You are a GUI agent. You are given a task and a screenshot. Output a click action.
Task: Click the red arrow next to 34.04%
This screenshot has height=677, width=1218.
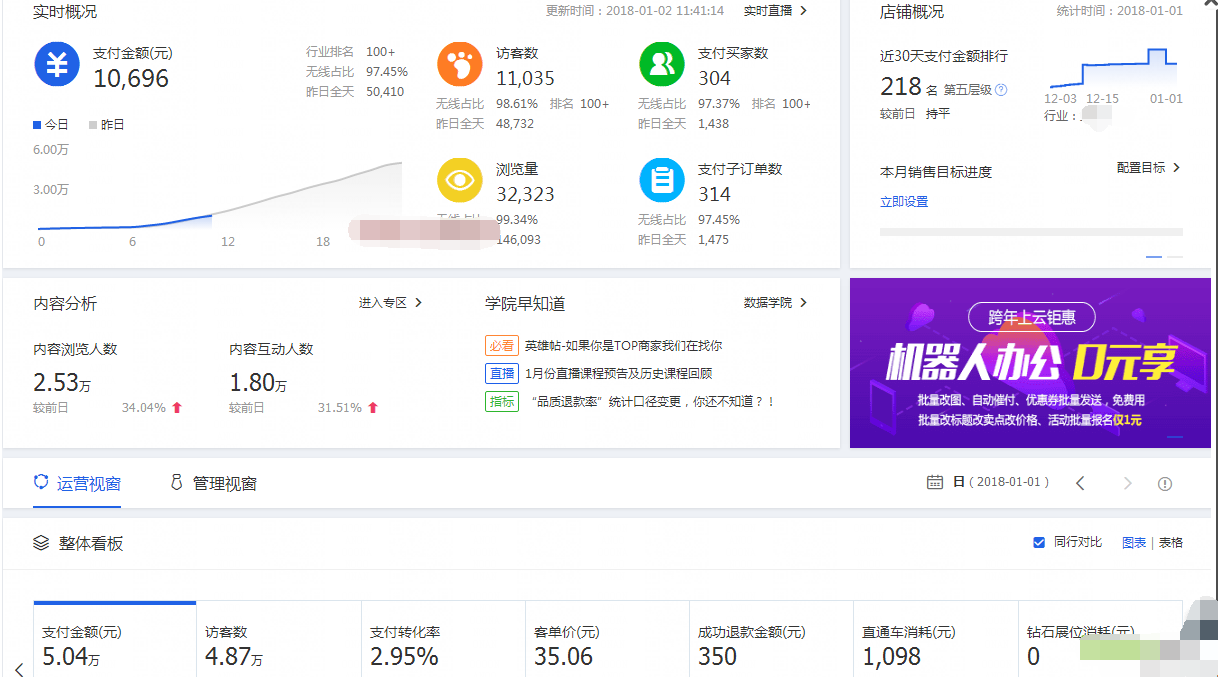tap(177, 407)
